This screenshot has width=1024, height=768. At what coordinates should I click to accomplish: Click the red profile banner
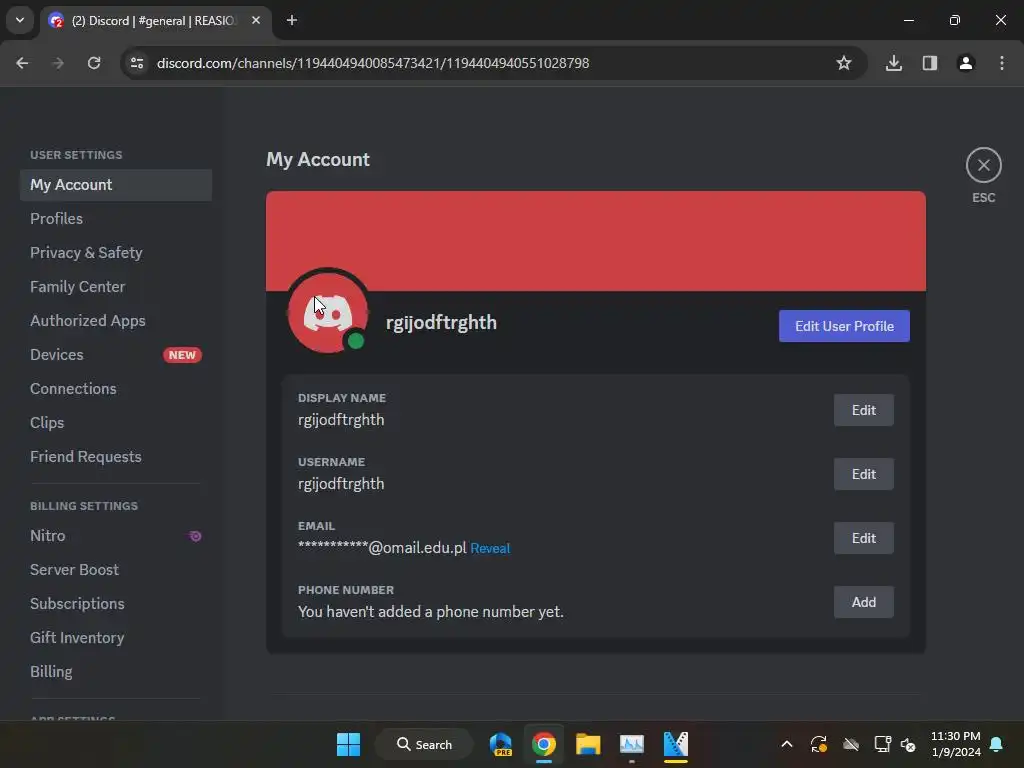coord(596,241)
